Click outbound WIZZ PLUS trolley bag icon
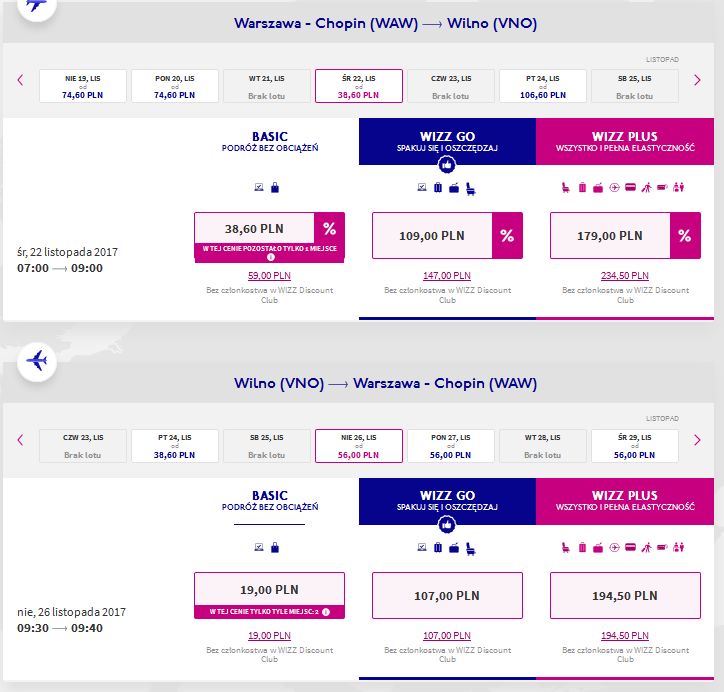Screen dimensions: 724x692 click(598, 187)
